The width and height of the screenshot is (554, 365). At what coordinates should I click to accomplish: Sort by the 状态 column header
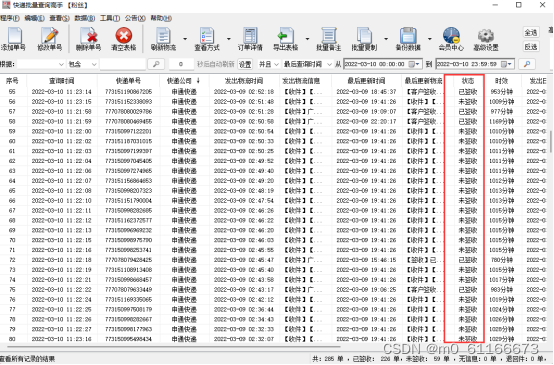[468, 81]
